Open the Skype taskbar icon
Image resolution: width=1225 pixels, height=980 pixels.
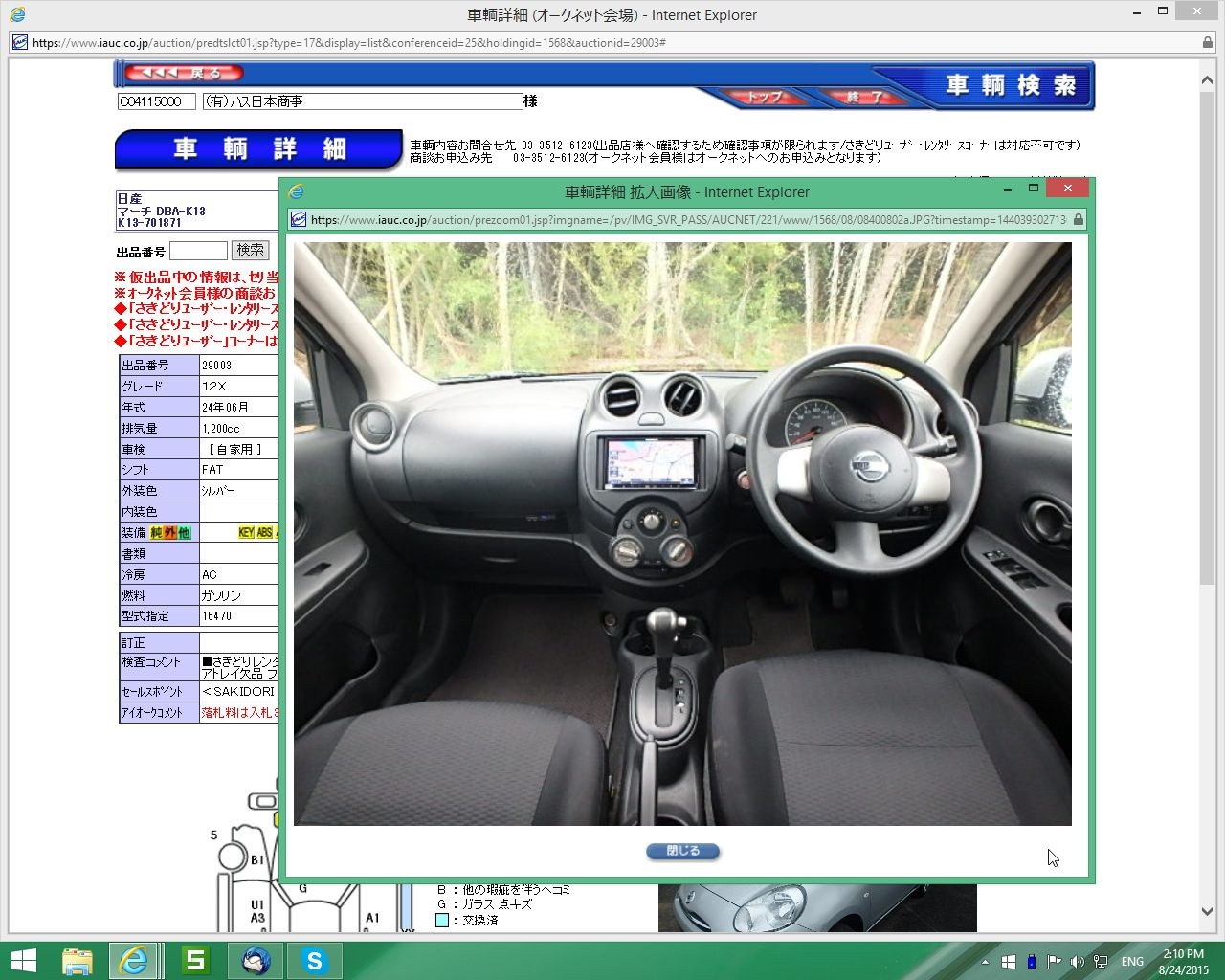[x=314, y=961]
